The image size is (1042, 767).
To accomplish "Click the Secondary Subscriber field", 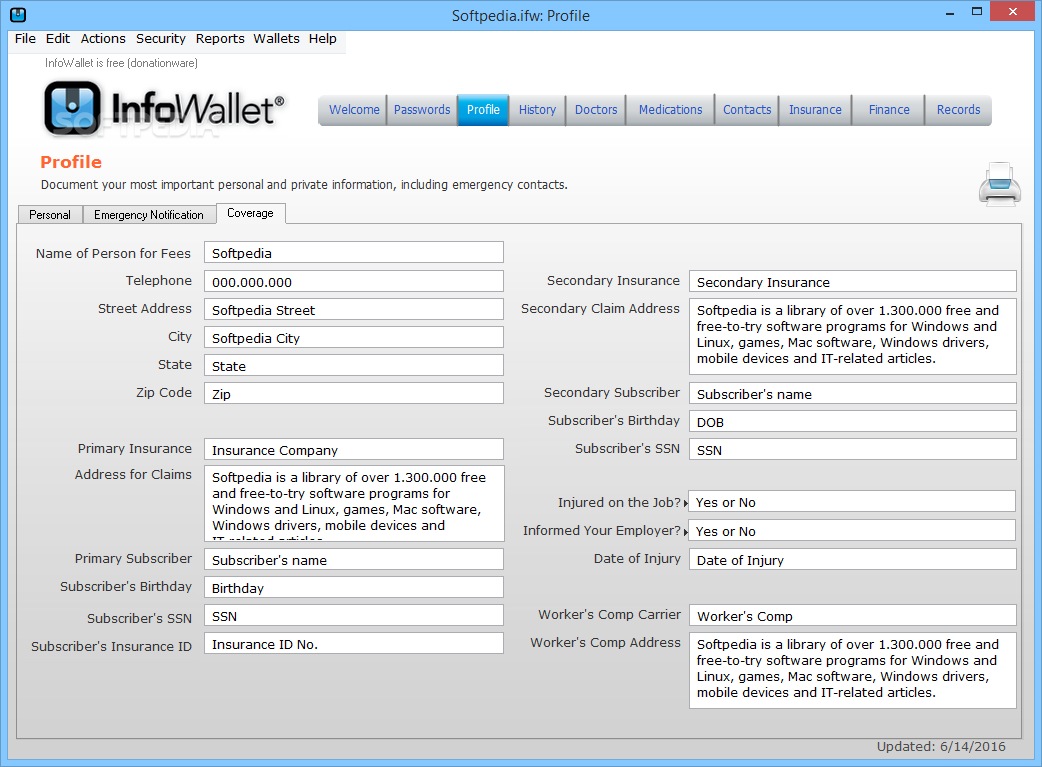I will (853, 393).
